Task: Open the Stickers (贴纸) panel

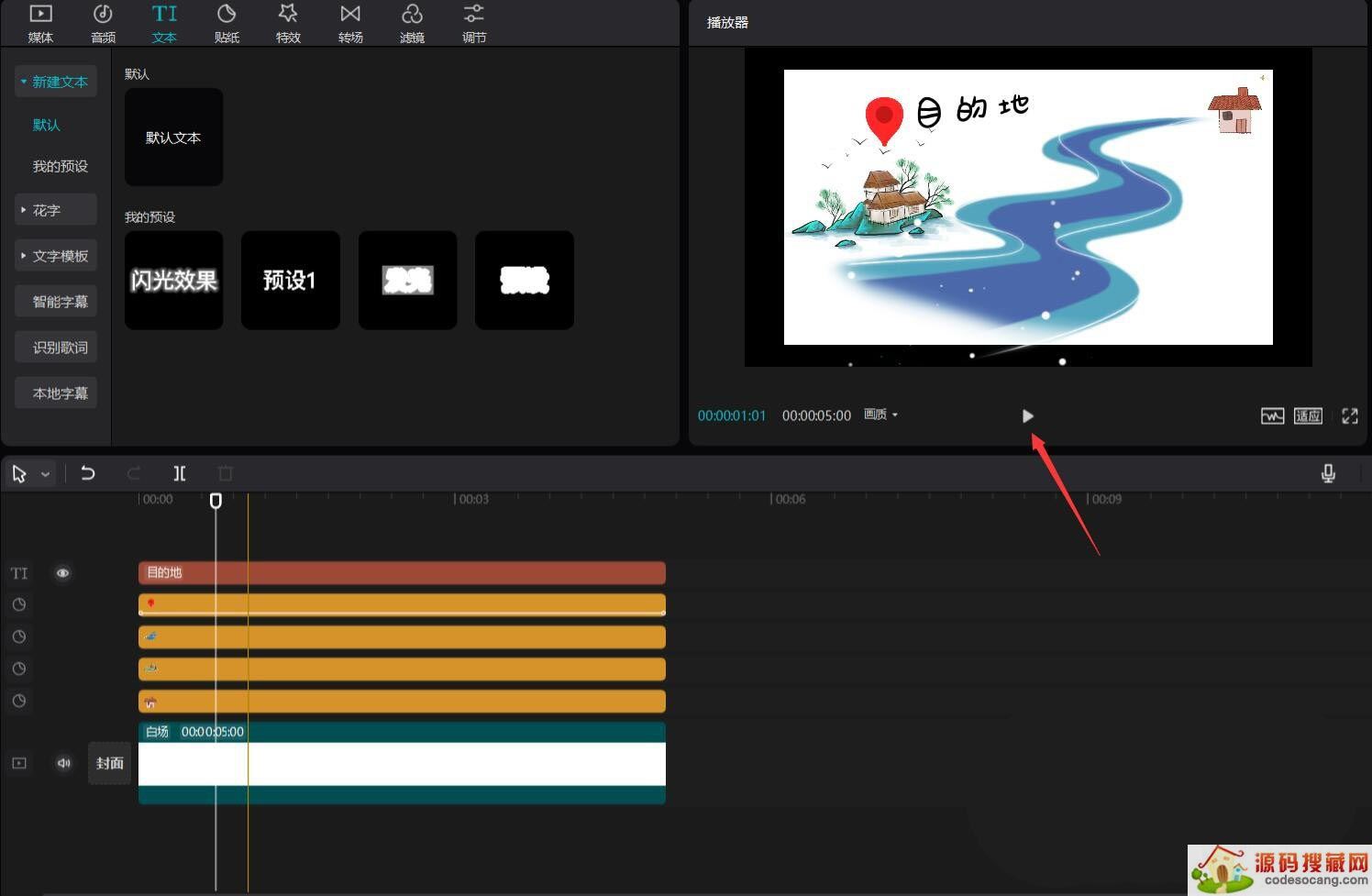Action: tap(227, 24)
